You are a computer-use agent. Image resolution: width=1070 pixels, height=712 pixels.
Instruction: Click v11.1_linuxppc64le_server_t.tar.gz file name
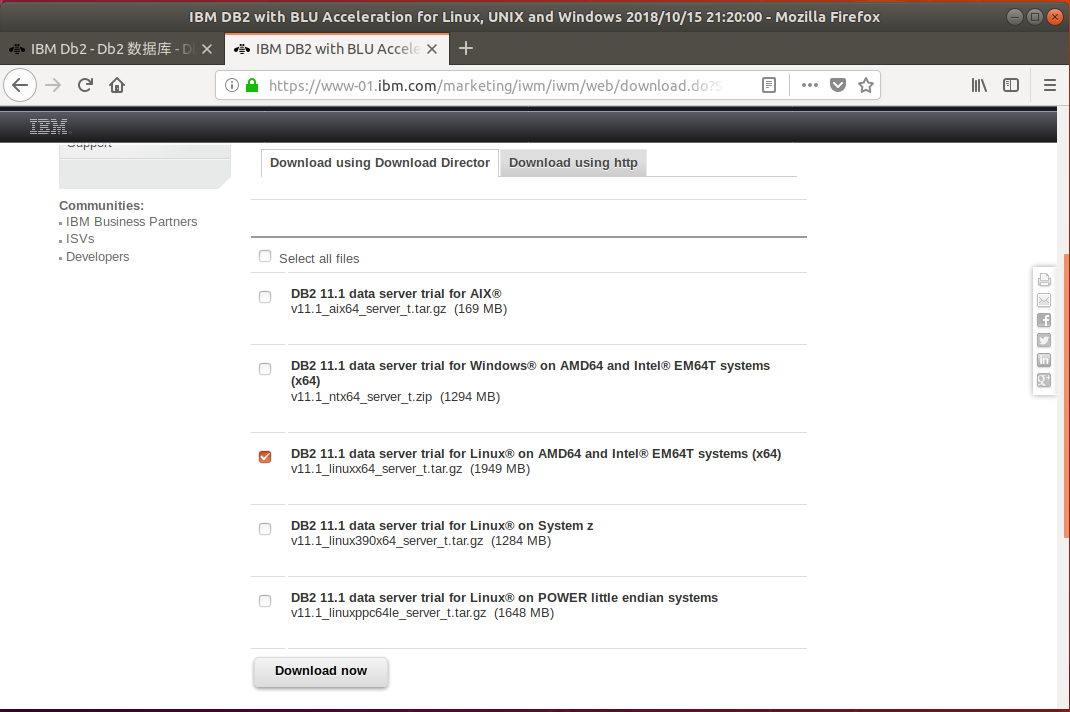point(388,613)
